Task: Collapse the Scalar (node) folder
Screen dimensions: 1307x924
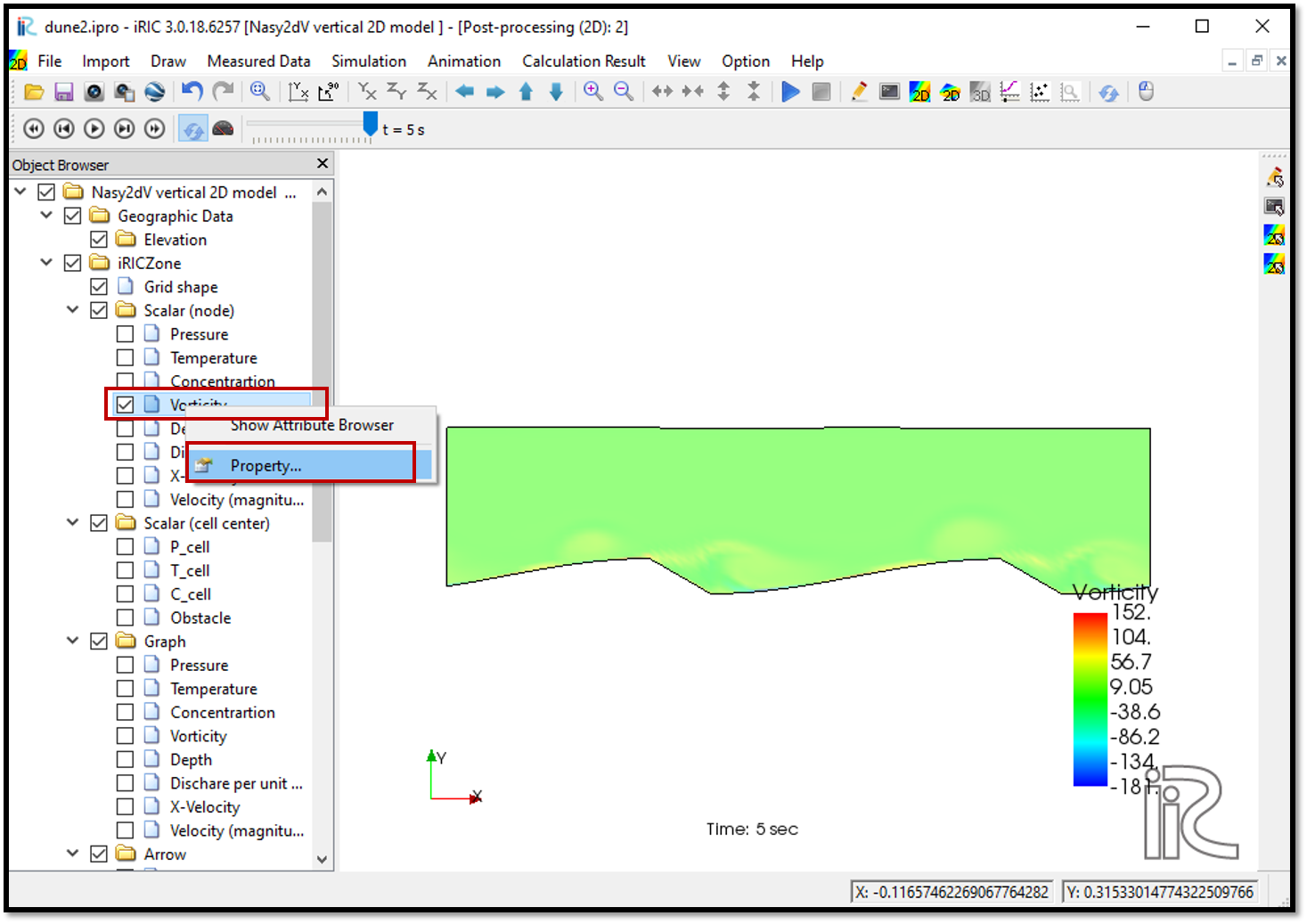Action: click(x=72, y=309)
